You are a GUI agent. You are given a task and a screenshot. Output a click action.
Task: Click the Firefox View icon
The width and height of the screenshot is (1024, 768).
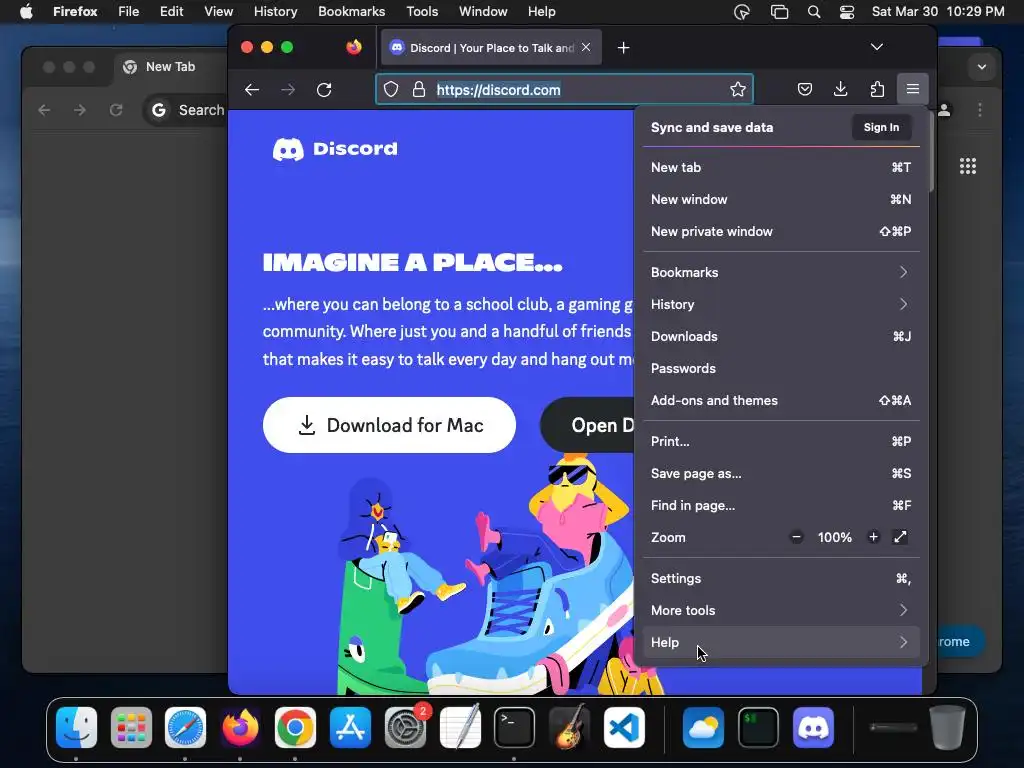click(354, 47)
